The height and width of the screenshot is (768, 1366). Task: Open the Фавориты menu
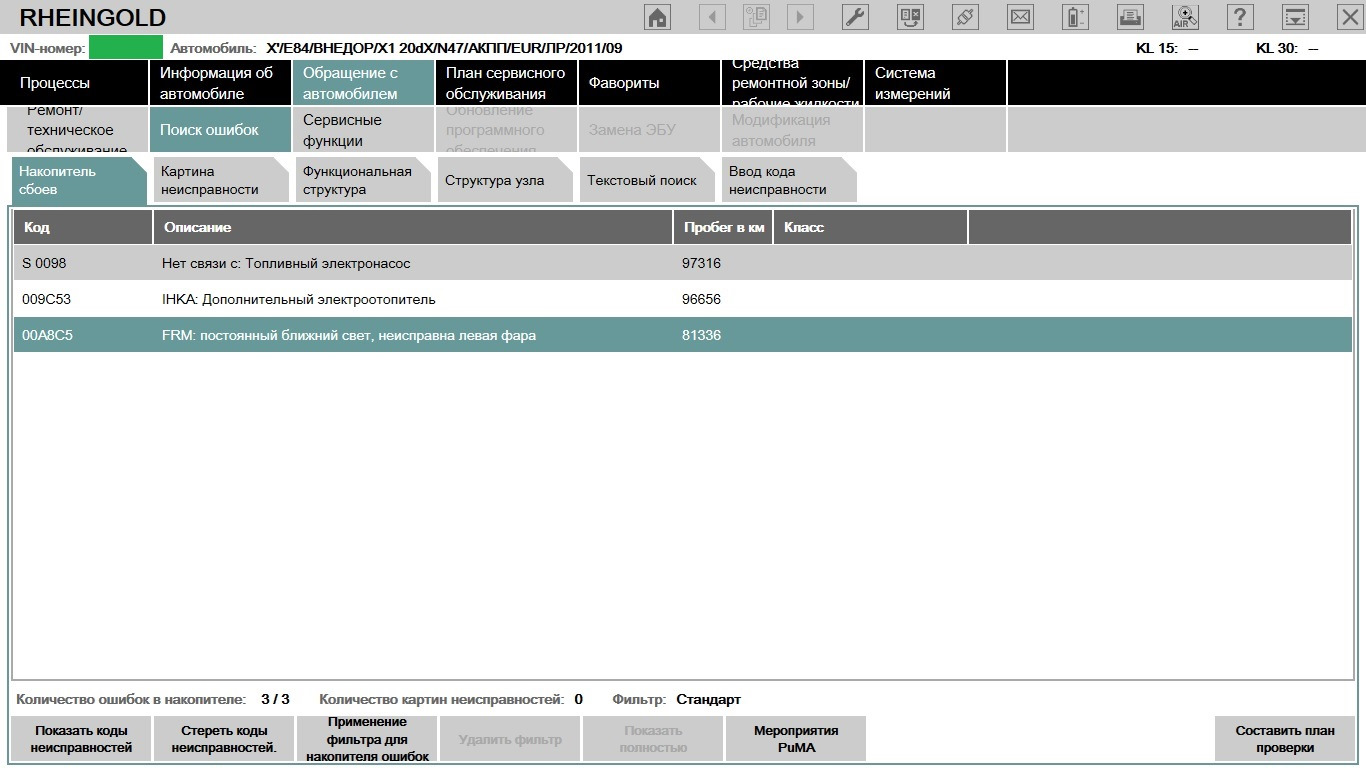[649, 83]
